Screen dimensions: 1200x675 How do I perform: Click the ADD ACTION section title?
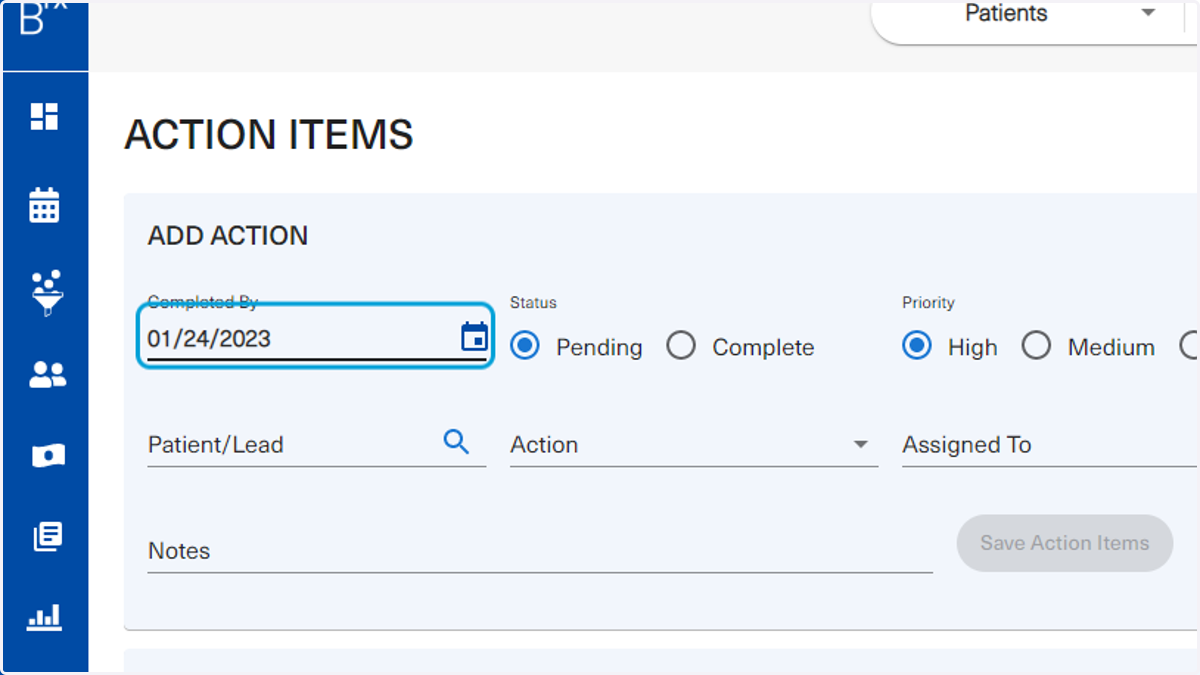pyautogui.click(x=228, y=236)
